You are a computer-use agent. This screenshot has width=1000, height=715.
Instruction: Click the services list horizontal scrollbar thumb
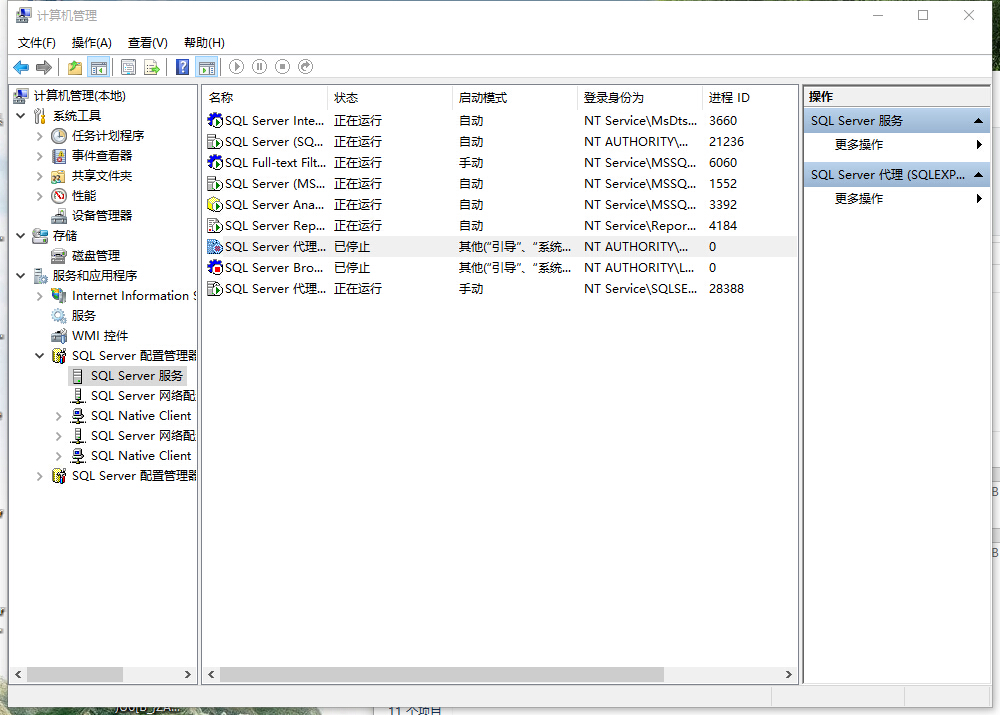(x=442, y=674)
